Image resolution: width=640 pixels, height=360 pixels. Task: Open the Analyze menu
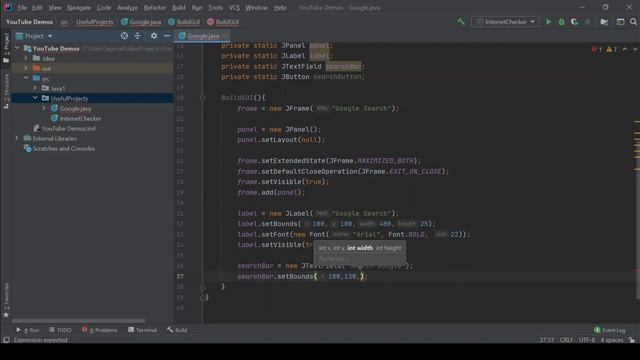[127, 8]
